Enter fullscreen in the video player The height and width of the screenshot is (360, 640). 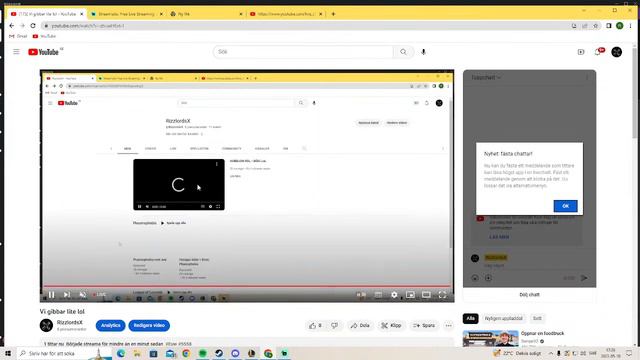(x=442, y=294)
